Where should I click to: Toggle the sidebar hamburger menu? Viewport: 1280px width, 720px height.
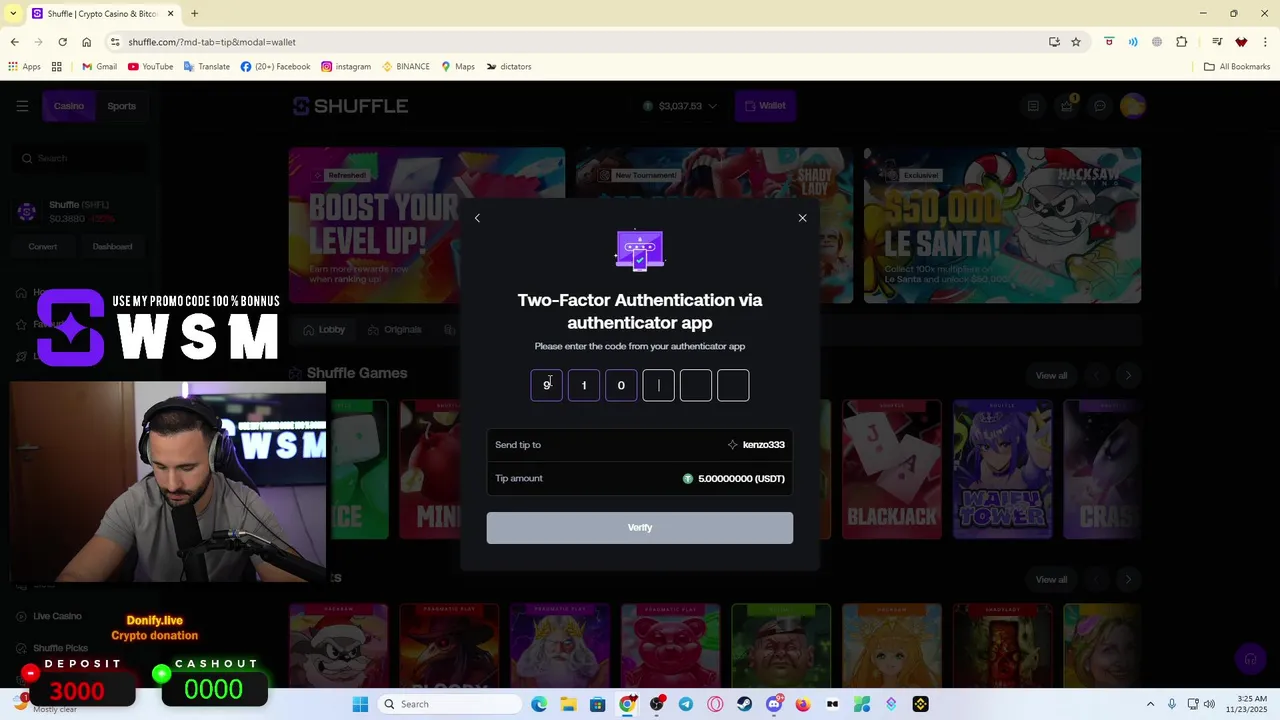[x=22, y=106]
